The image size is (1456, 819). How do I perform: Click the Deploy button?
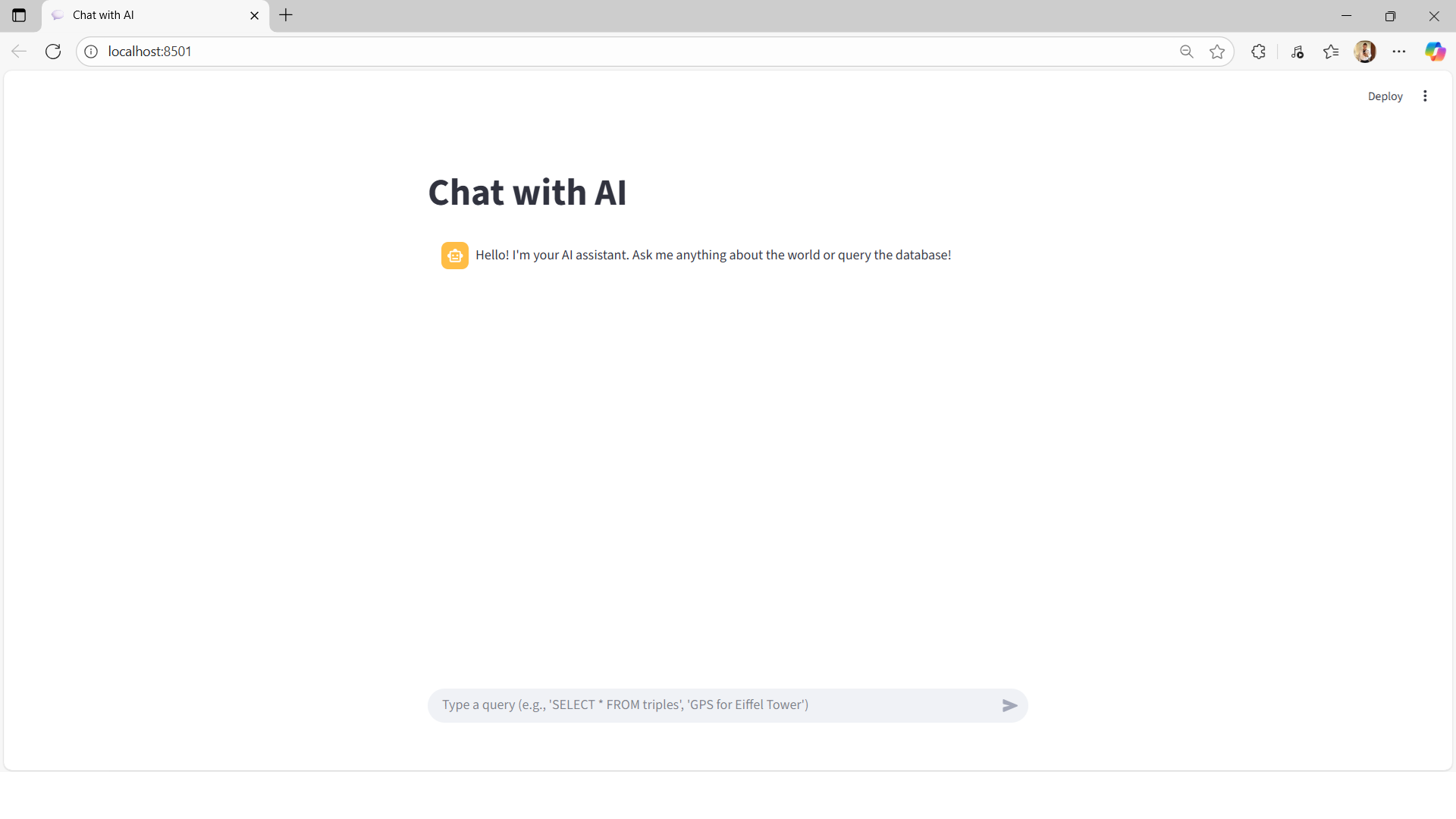coord(1385,96)
